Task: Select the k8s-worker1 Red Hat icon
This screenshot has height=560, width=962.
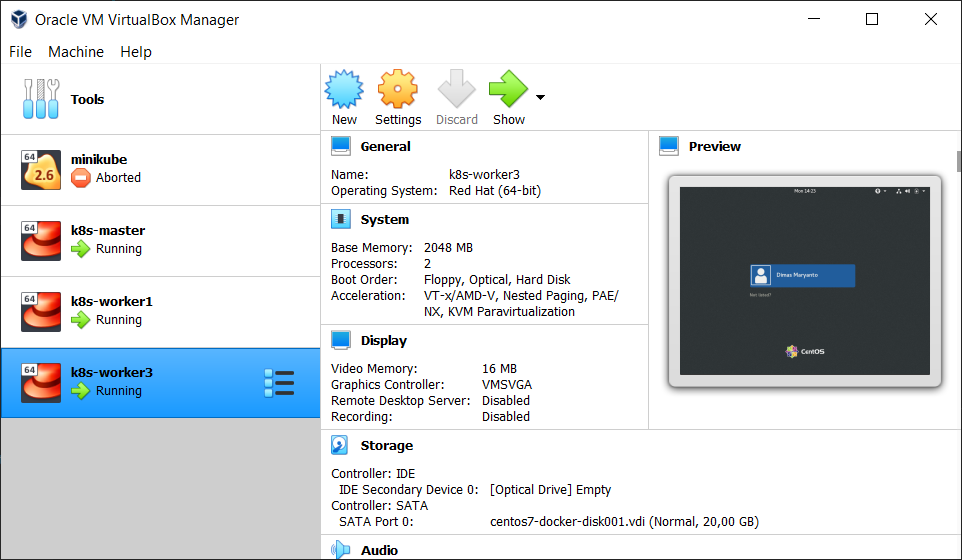Action: (41, 312)
